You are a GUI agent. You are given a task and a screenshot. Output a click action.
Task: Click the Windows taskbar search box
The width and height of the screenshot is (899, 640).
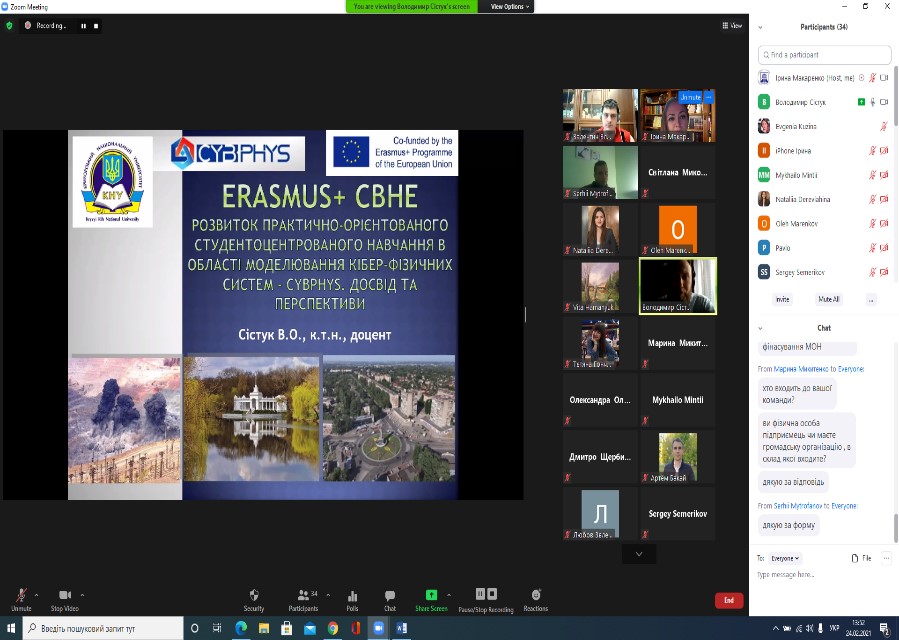click(103, 629)
